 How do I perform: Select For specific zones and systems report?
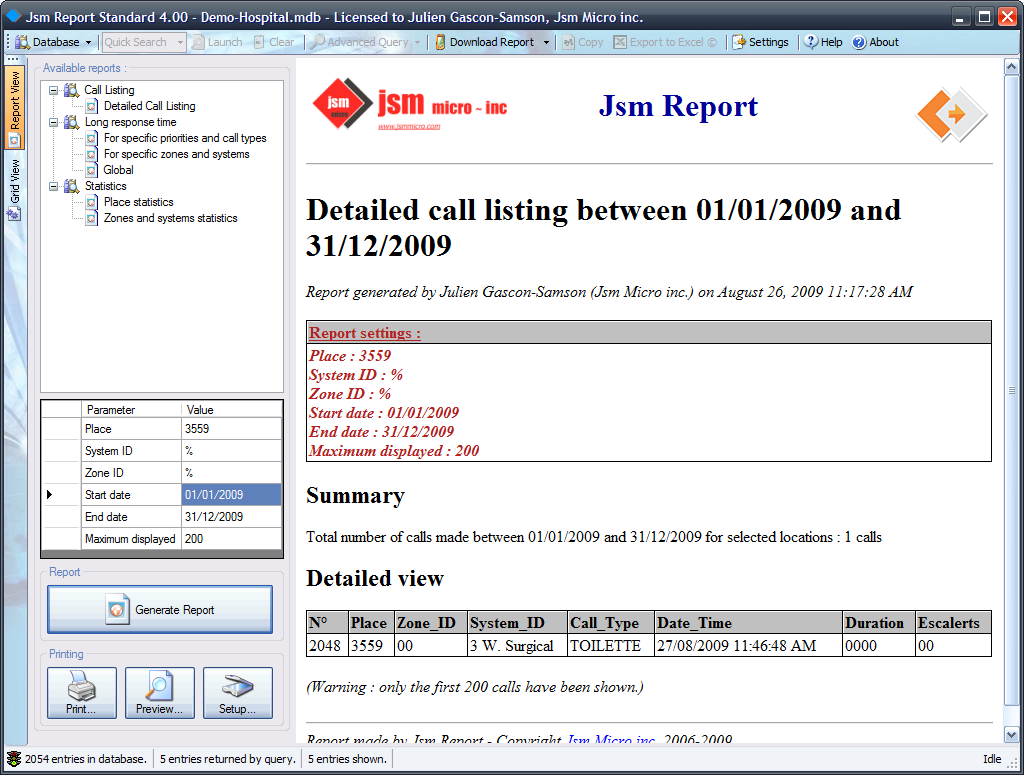176,154
